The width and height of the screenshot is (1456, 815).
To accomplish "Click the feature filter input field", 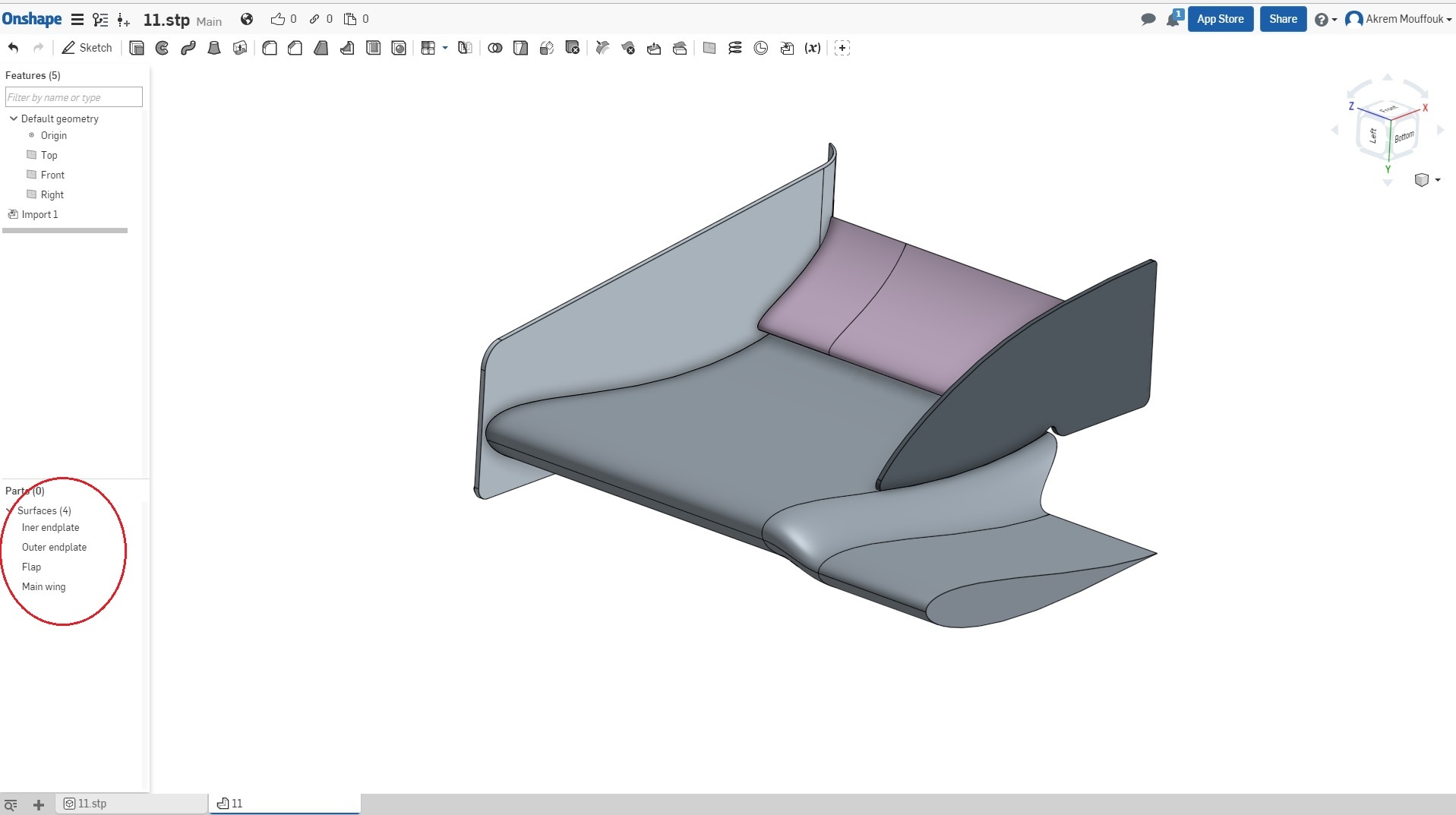I will (x=74, y=97).
